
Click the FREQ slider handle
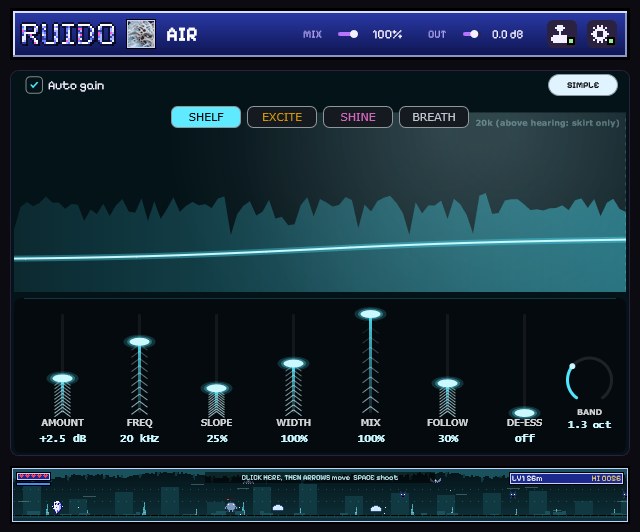tap(140, 341)
